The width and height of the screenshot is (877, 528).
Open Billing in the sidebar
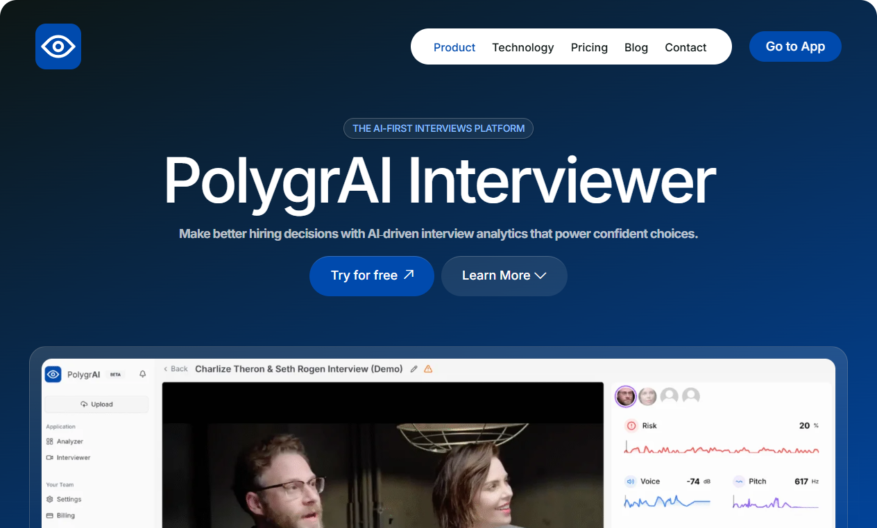(60, 515)
